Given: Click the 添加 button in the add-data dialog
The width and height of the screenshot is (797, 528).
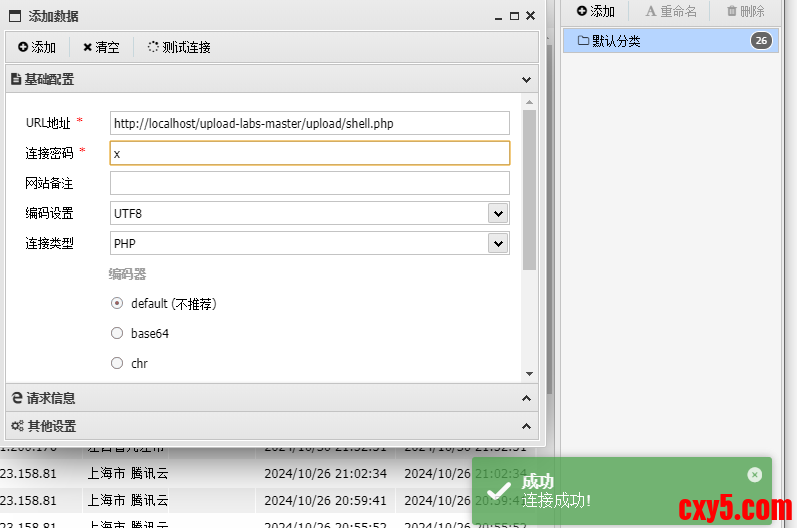Looking at the screenshot, I should coord(37,47).
